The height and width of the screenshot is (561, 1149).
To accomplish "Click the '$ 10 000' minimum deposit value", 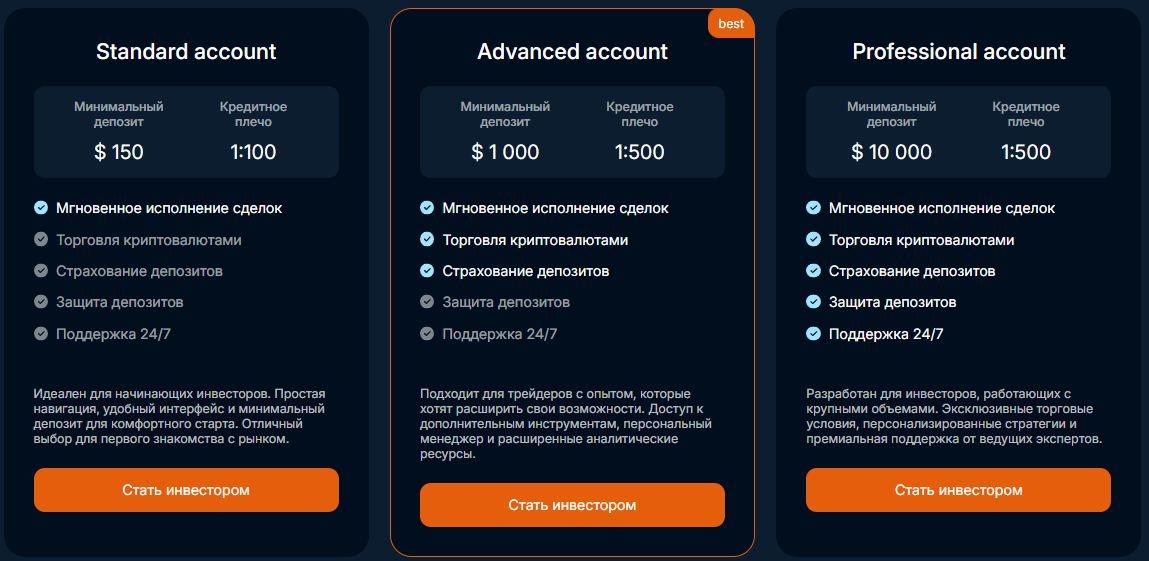I will click(891, 152).
